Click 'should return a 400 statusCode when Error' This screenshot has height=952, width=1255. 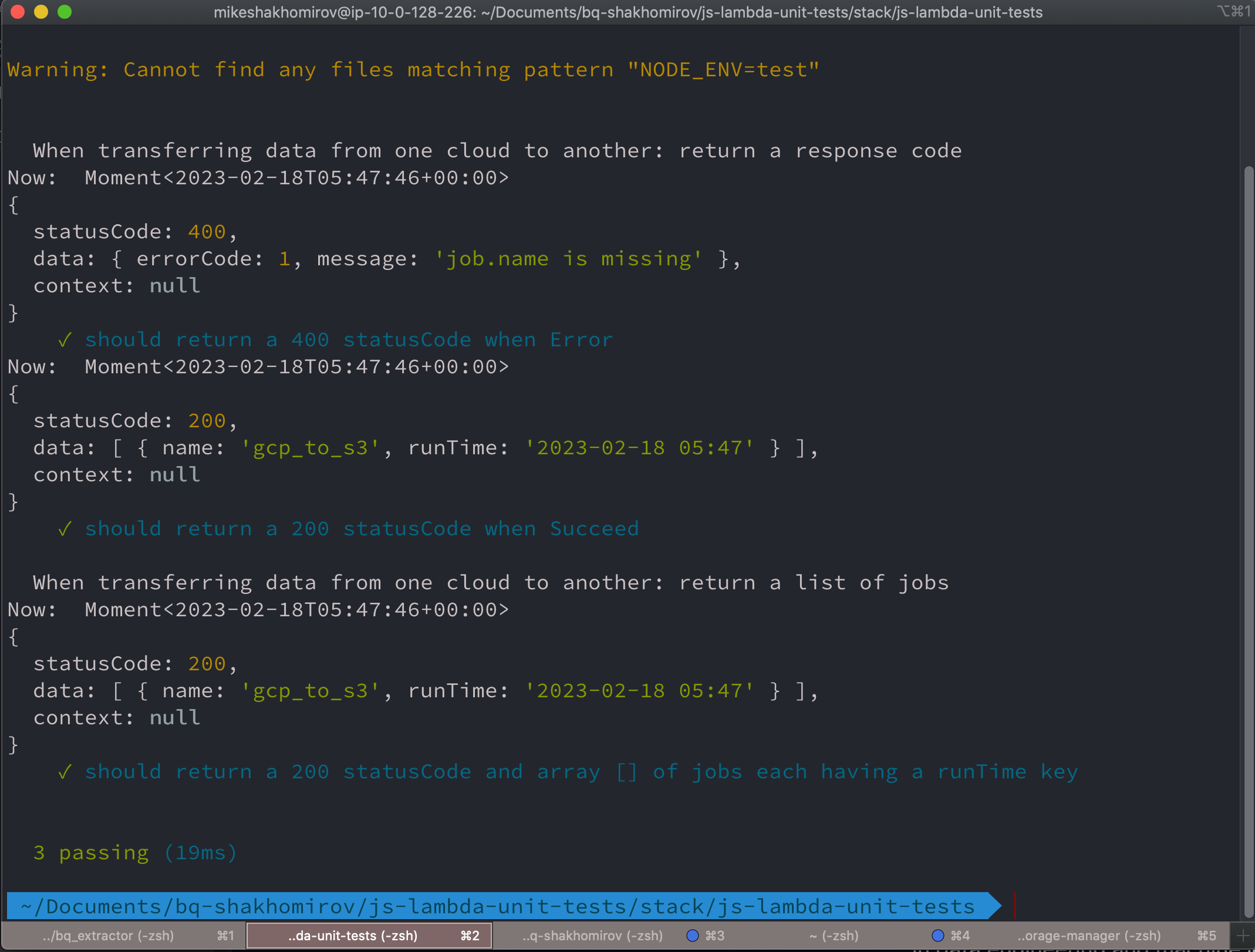(x=349, y=339)
